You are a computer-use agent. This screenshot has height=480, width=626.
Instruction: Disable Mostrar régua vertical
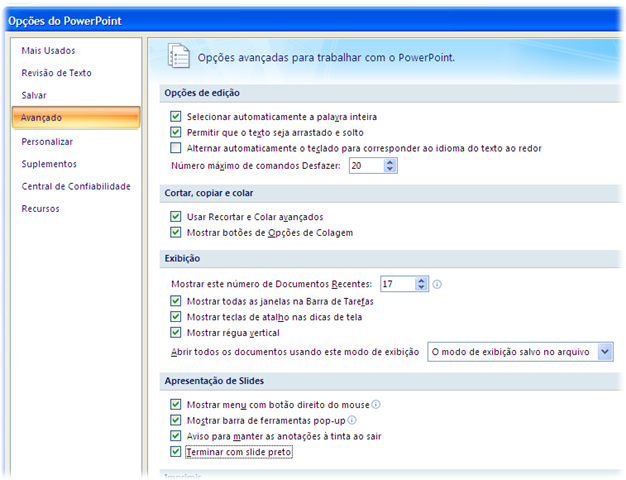pos(176,333)
